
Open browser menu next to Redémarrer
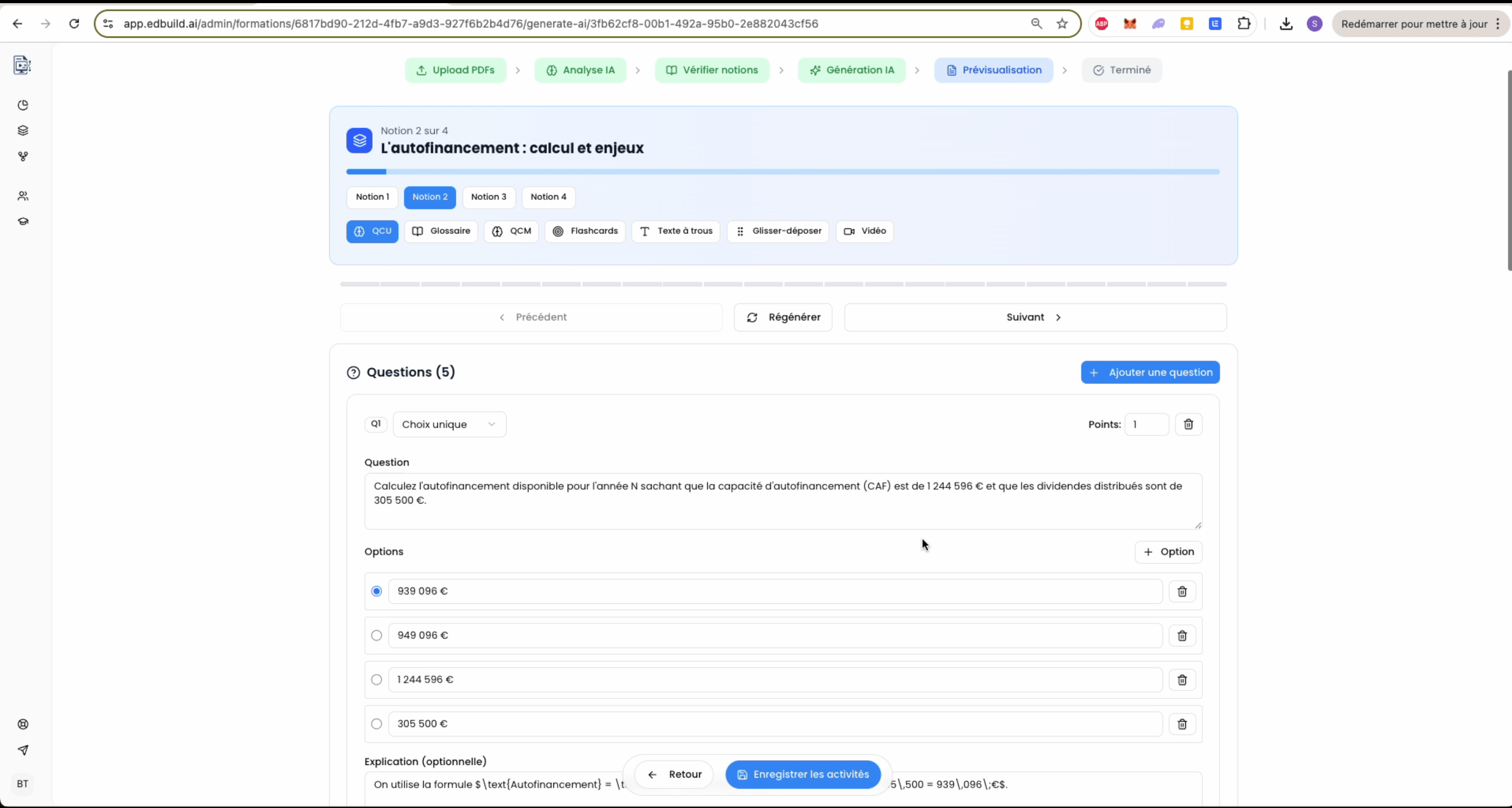(x=1498, y=24)
